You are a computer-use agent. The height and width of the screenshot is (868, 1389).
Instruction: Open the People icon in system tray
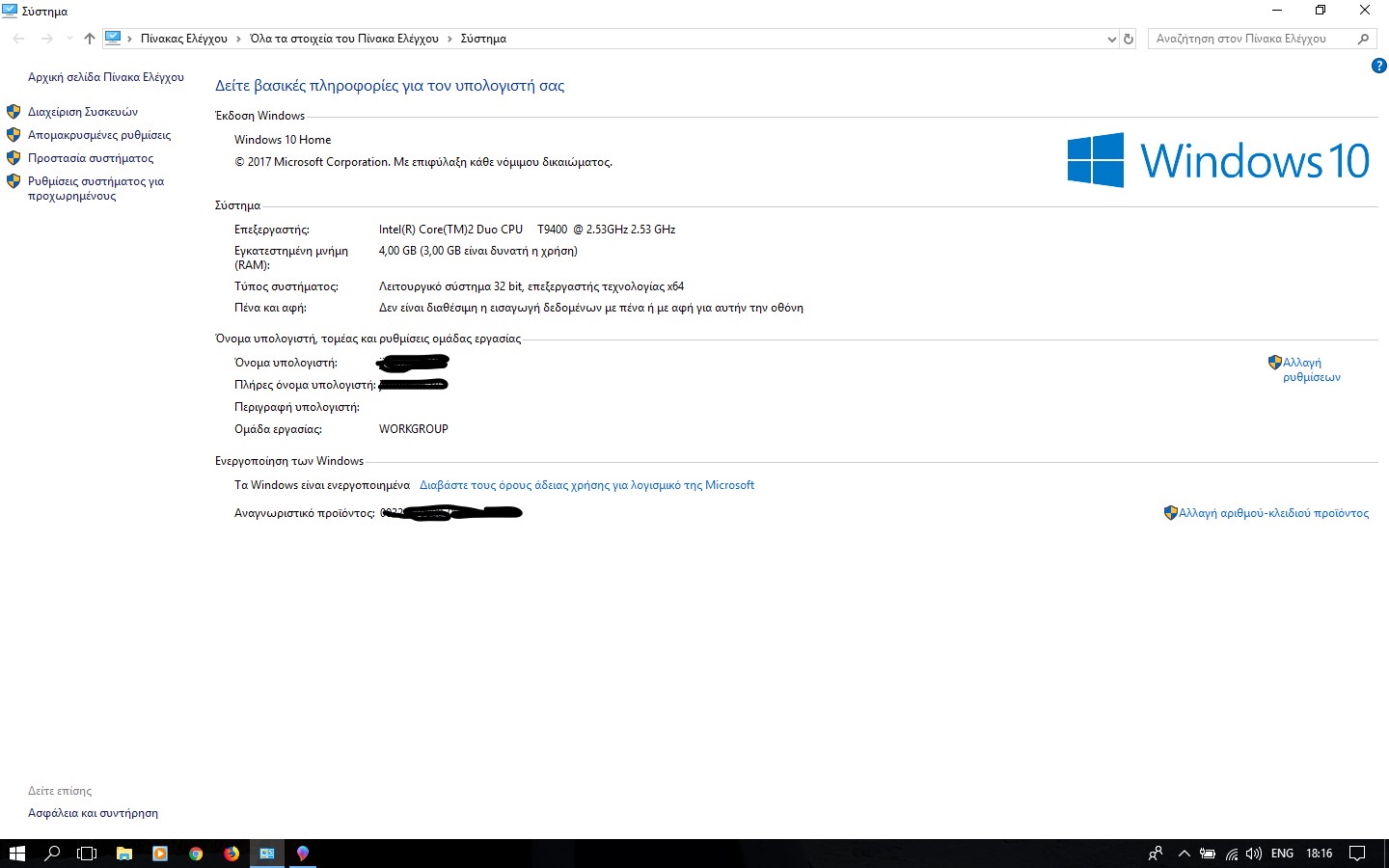point(1156,854)
